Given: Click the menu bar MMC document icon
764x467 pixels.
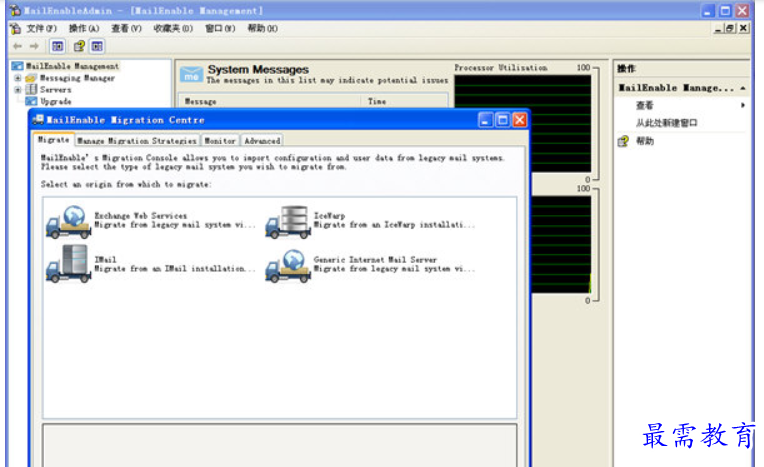Looking at the screenshot, I should pos(16,28).
